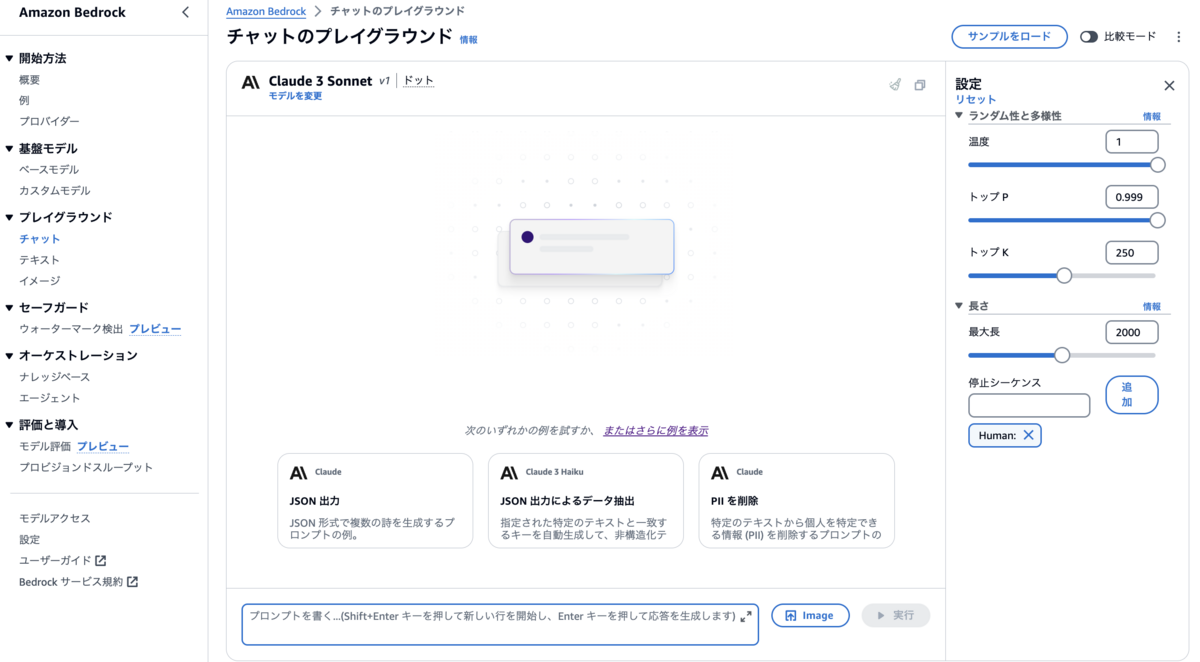Click the 最大長 slider handle
Viewport: 1200px width, 662px height.
click(x=1062, y=355)
